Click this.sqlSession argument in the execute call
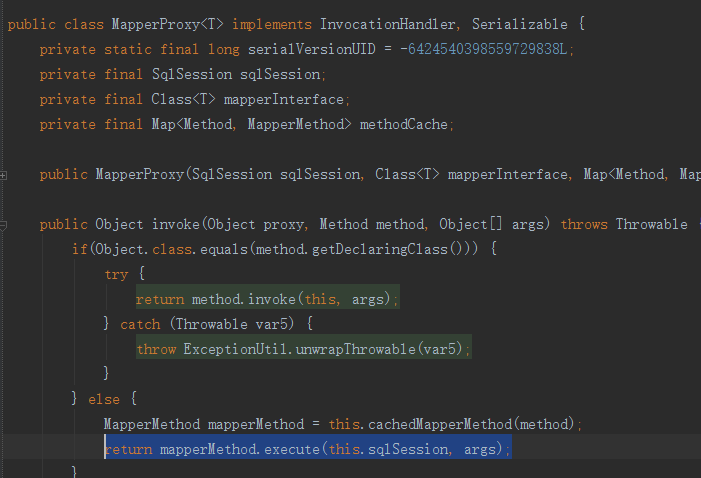 (x=389, y=449)
